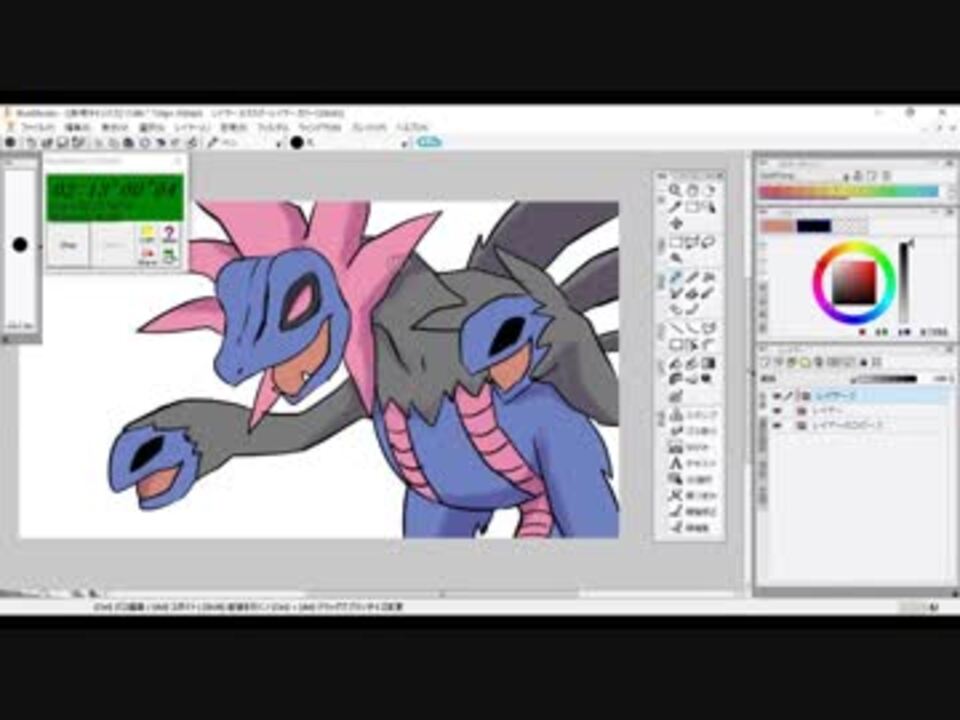Pick the dark navy background color swatch
This screenshot has height=720, width=960.
814,226
